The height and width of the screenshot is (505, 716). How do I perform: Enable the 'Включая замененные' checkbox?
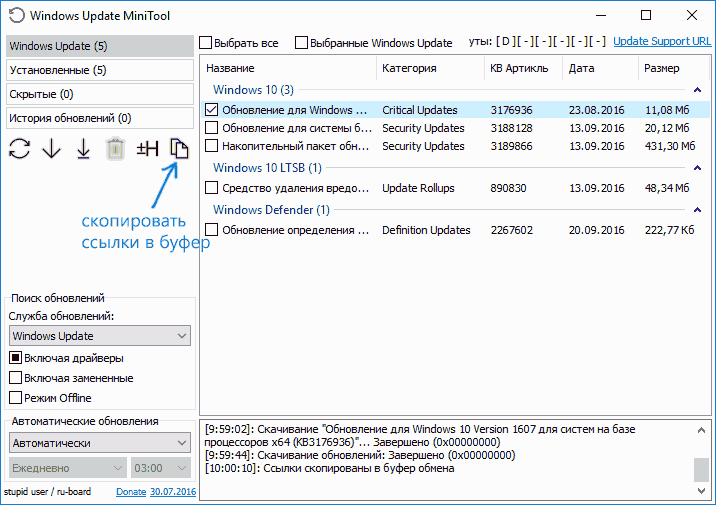[x=16, y=378]
